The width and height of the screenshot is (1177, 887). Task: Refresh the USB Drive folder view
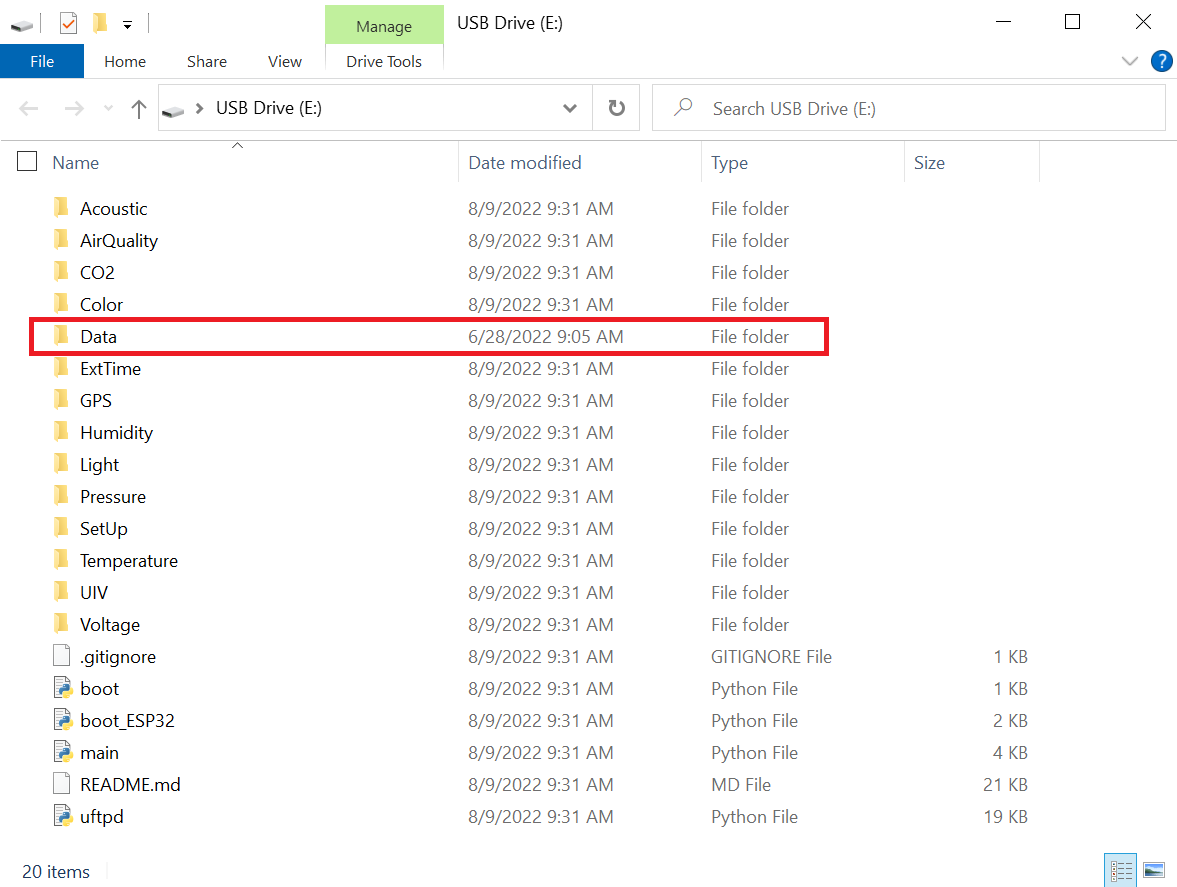(x=616, y=108)
